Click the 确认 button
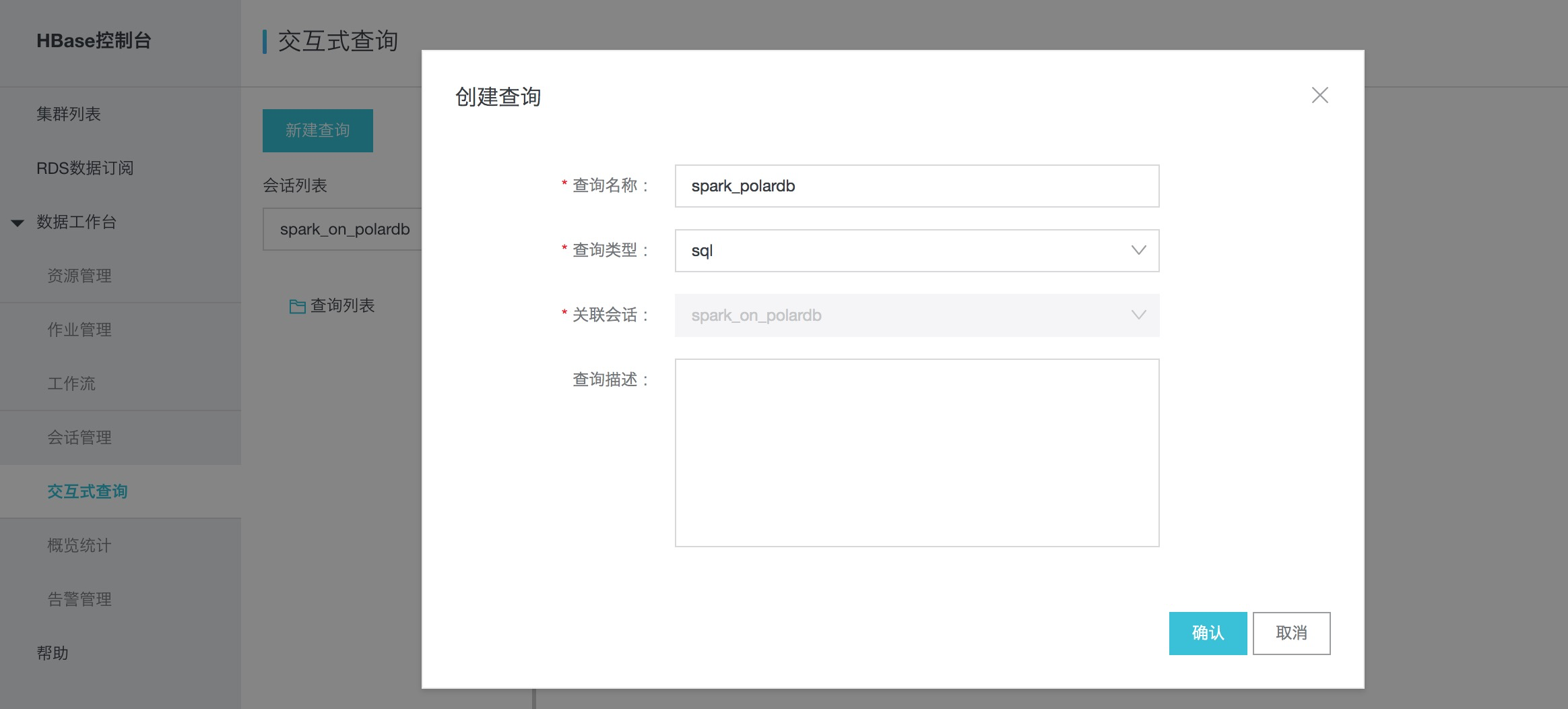 (x=1208, y=633)
